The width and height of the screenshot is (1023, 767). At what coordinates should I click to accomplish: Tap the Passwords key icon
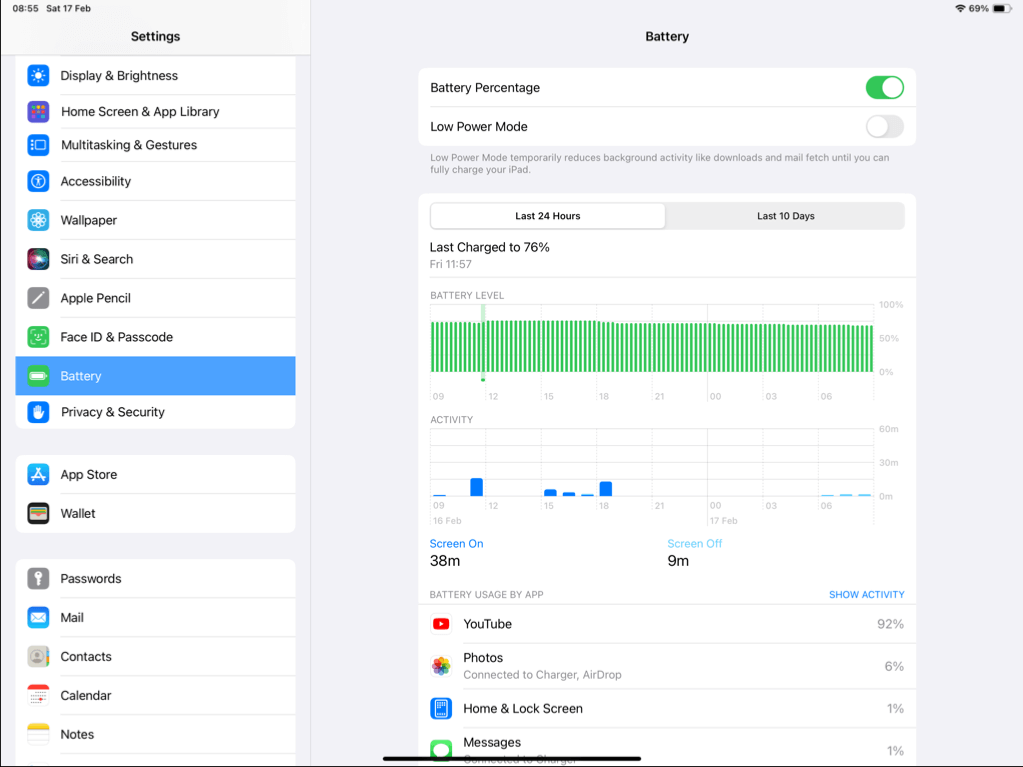click(x=38, y=579)
